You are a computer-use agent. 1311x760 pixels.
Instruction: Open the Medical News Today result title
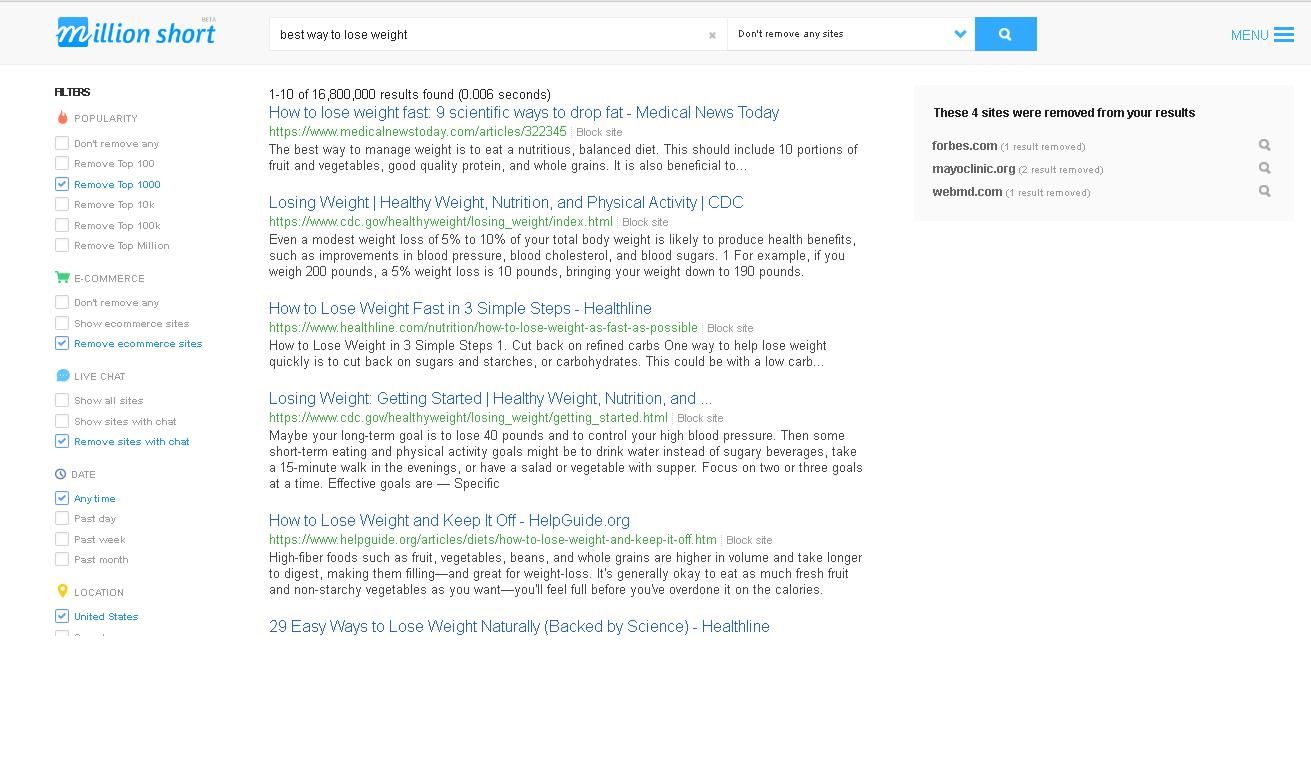[x=524, y=113]
